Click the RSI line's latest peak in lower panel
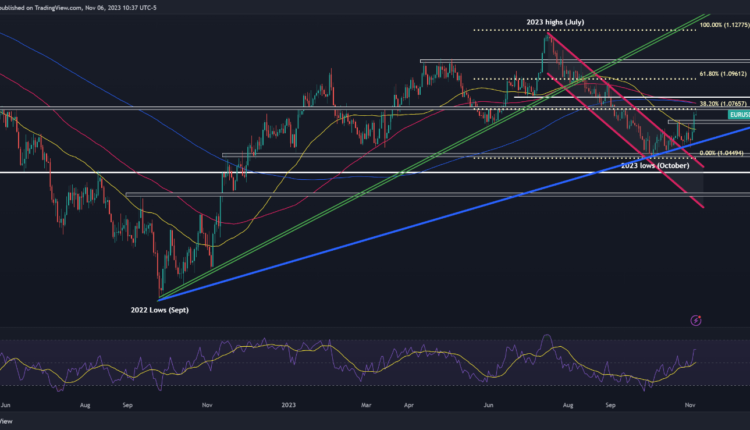The image size is (750, 430). 694,349
